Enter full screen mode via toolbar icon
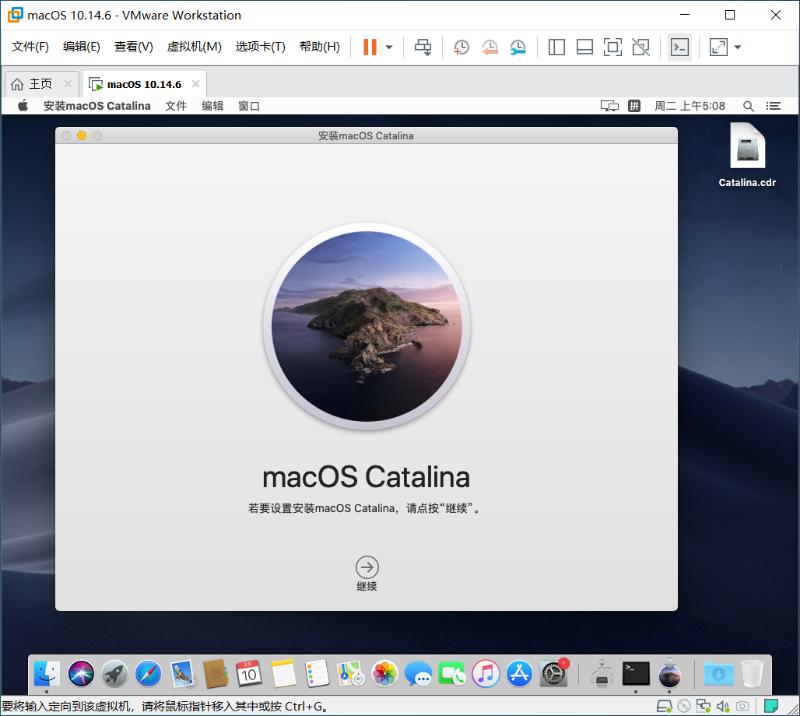The width and height of the screenshot is (800, 716). [613, 47]
